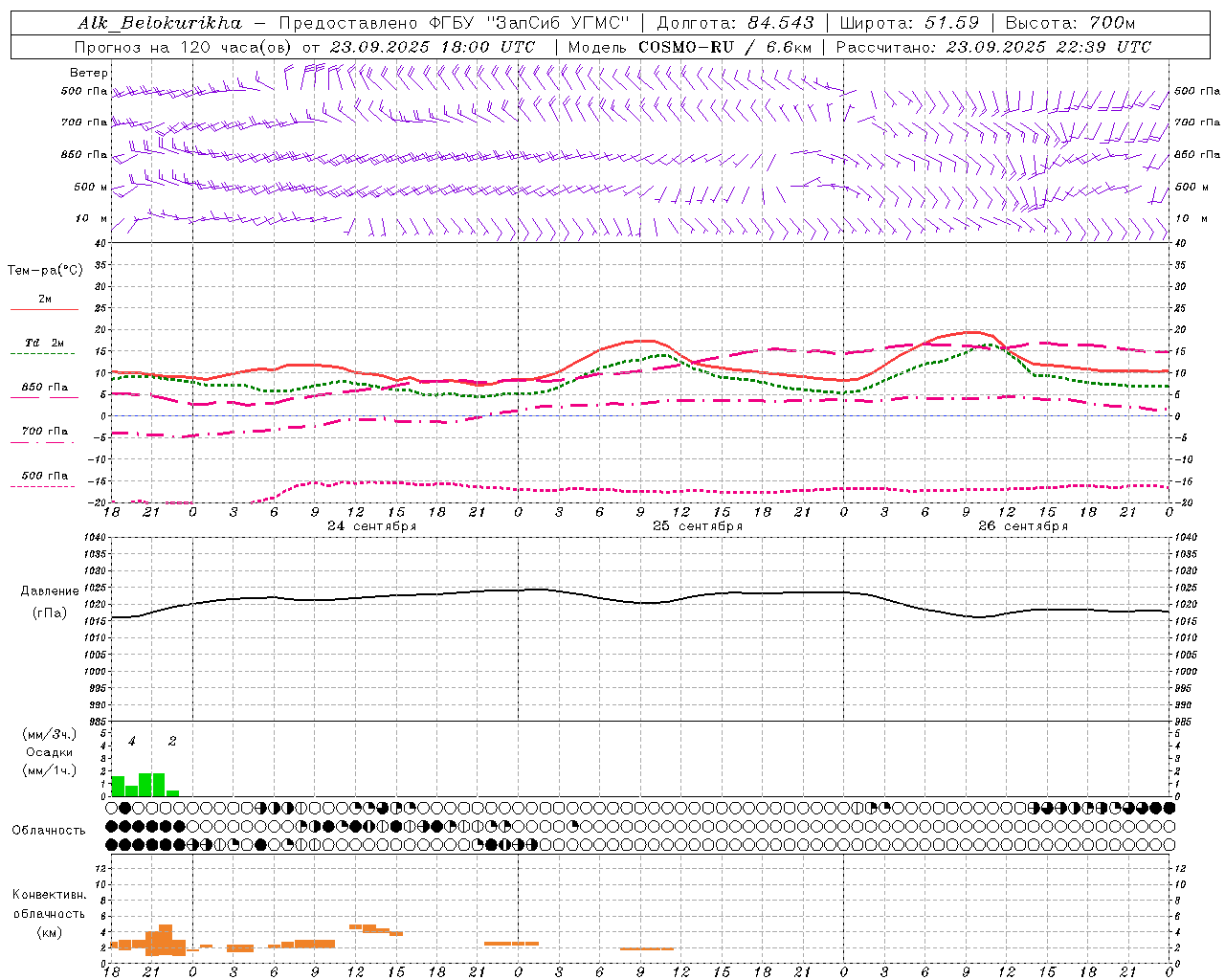The image size is (1225, 980).
Task: Click the first green precipitation bar
Action: 118,786
